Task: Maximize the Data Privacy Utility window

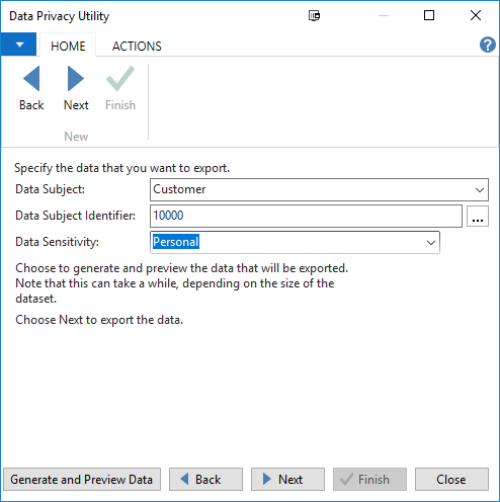Action: tap(429, 15)
